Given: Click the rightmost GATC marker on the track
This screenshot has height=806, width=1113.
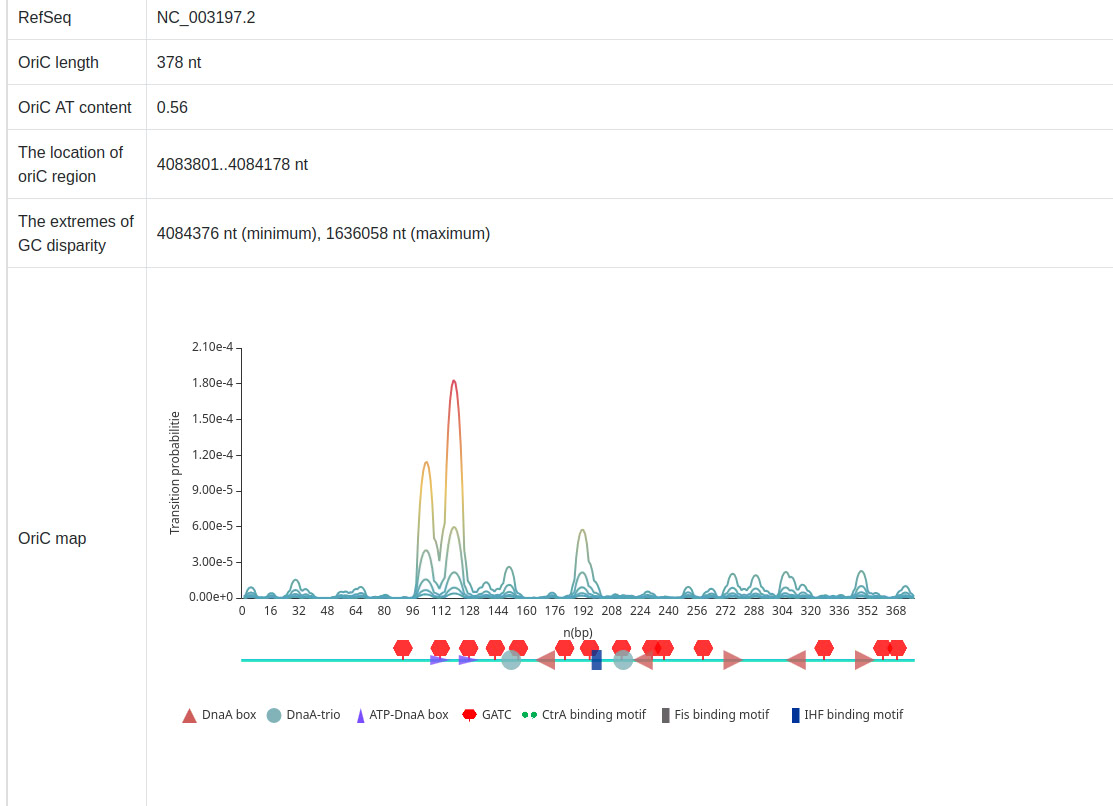Looking at the screenshot, I should [897, 648].
